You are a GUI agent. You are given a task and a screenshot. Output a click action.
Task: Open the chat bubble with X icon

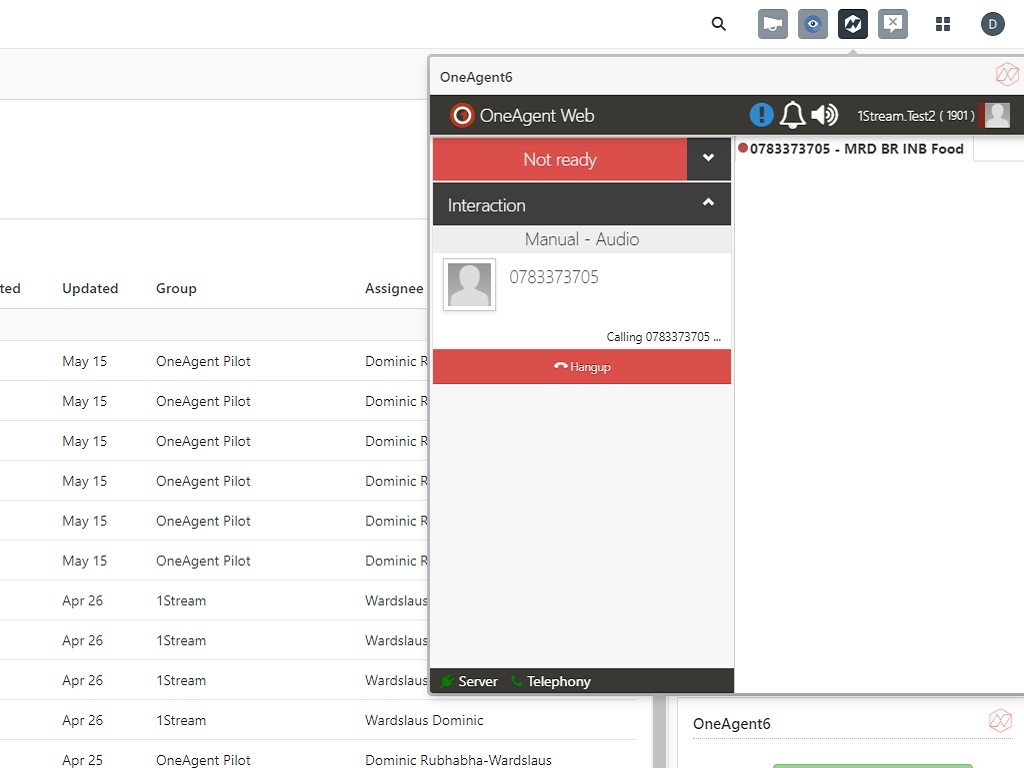click(x=893, y=24)
